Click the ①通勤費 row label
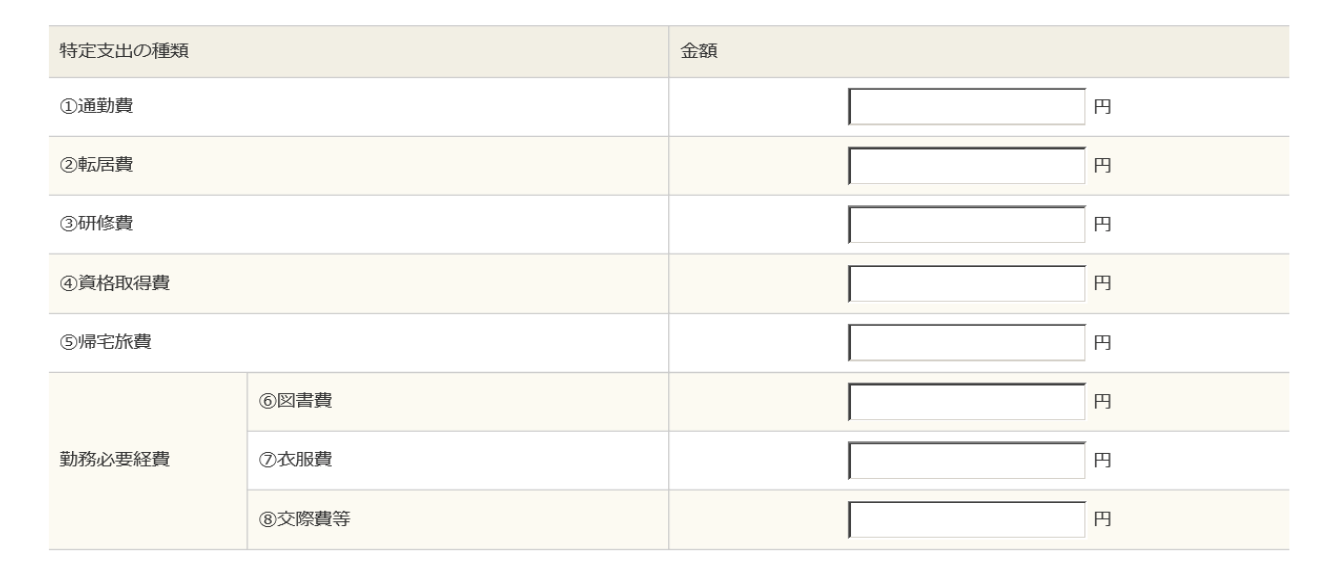This screenshot has width=1338, height=582. click(x=95, y=107)
